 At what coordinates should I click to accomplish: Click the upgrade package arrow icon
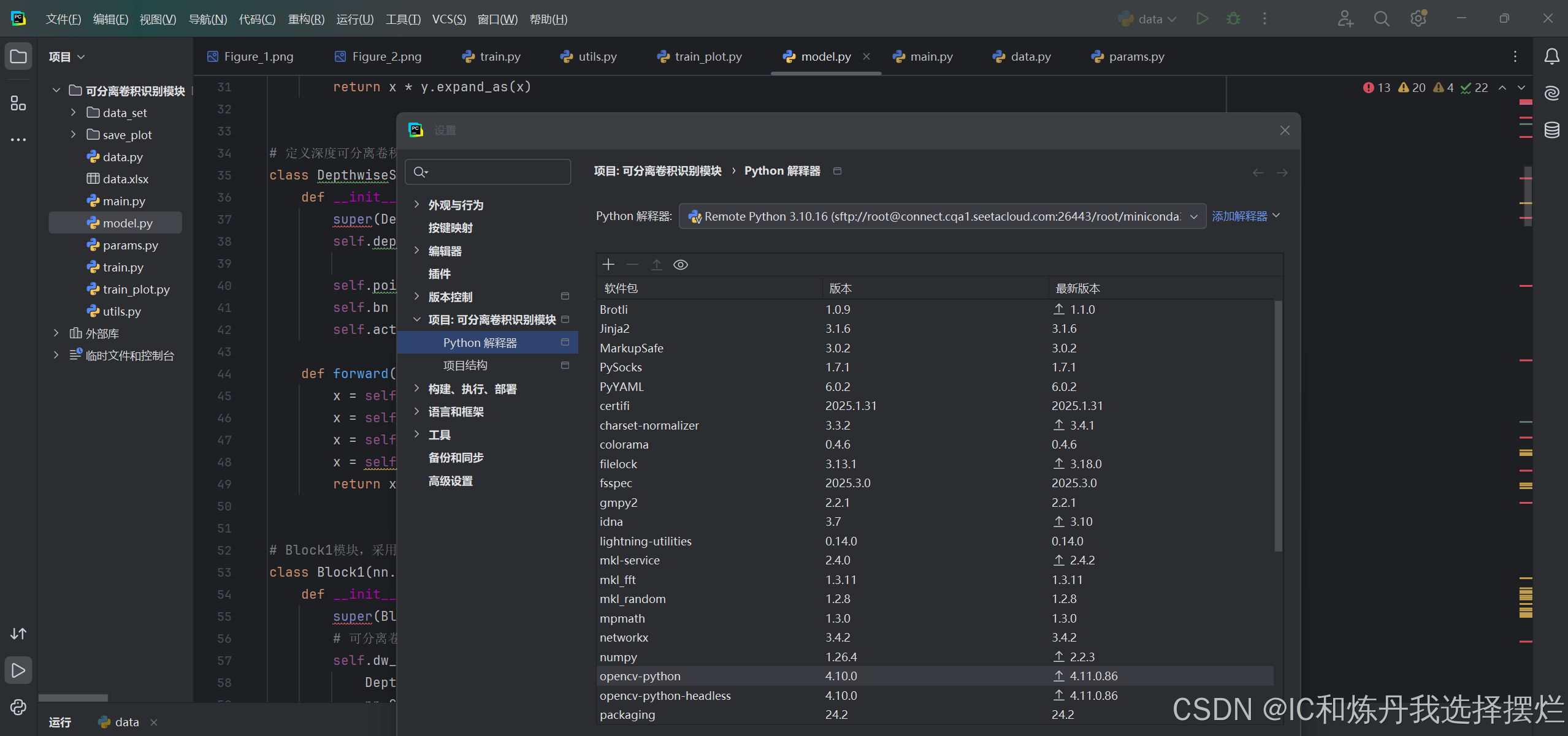point(657,264)
